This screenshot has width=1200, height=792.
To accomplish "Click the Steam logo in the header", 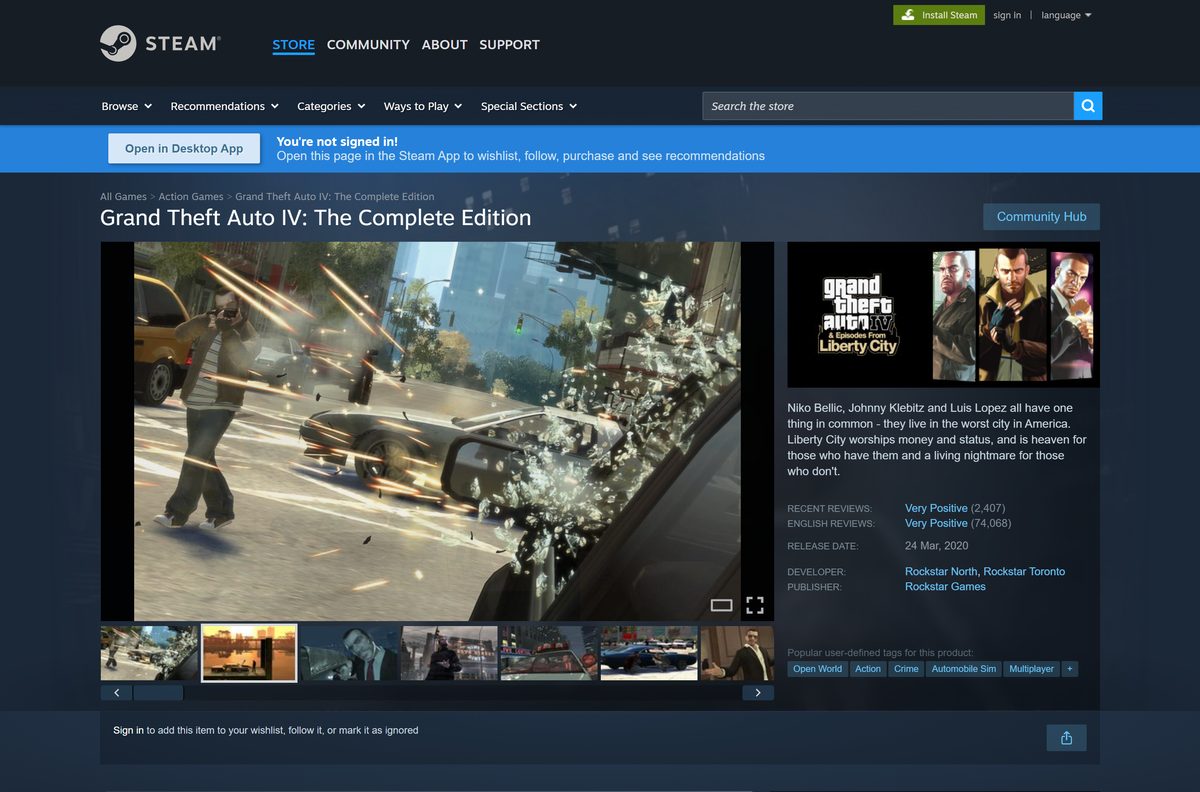I will (160, 44).
